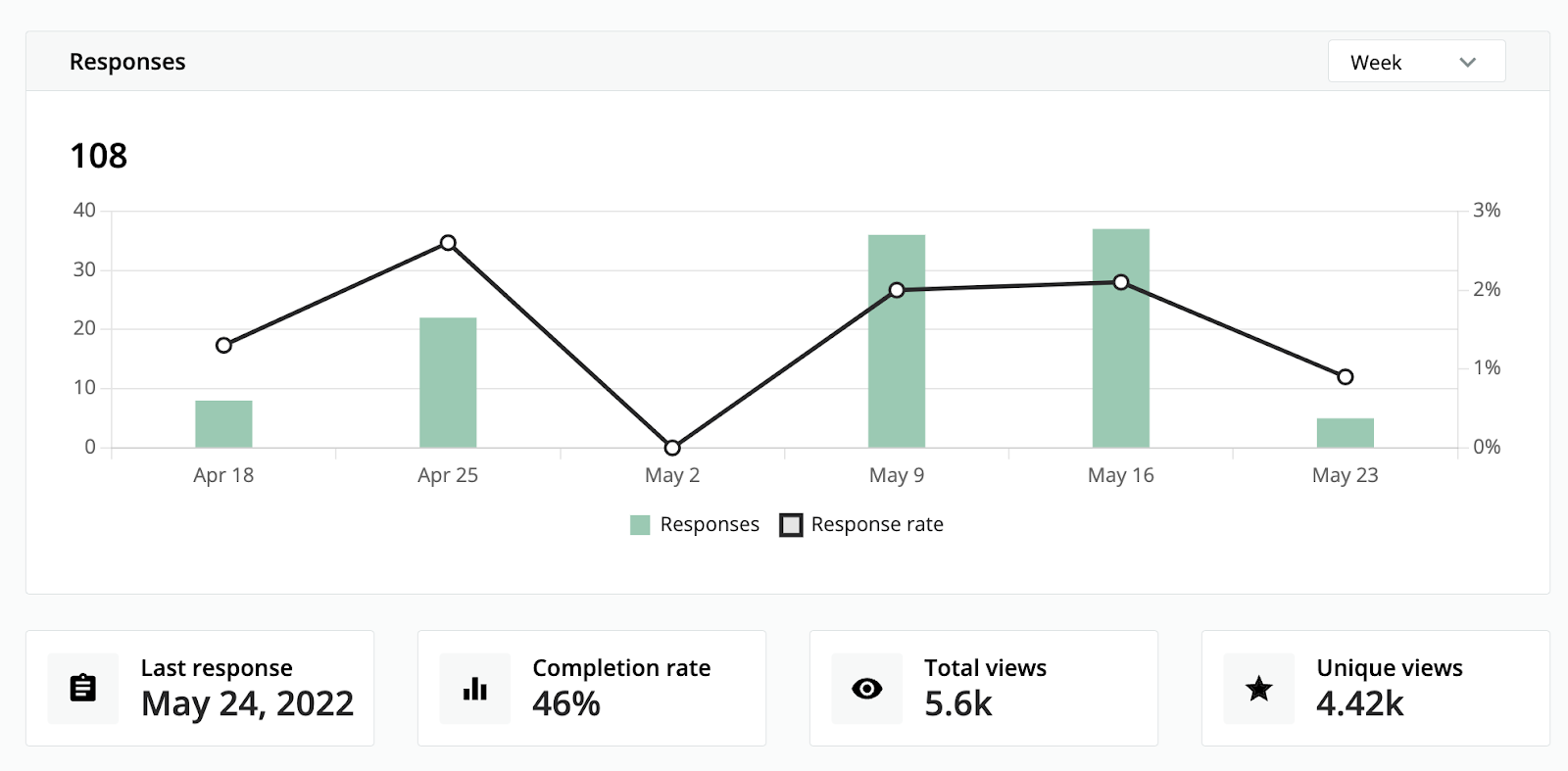The image size is (1568, 771).
Task: Click the May 23 response rate point
Action: click(1346, 377)
